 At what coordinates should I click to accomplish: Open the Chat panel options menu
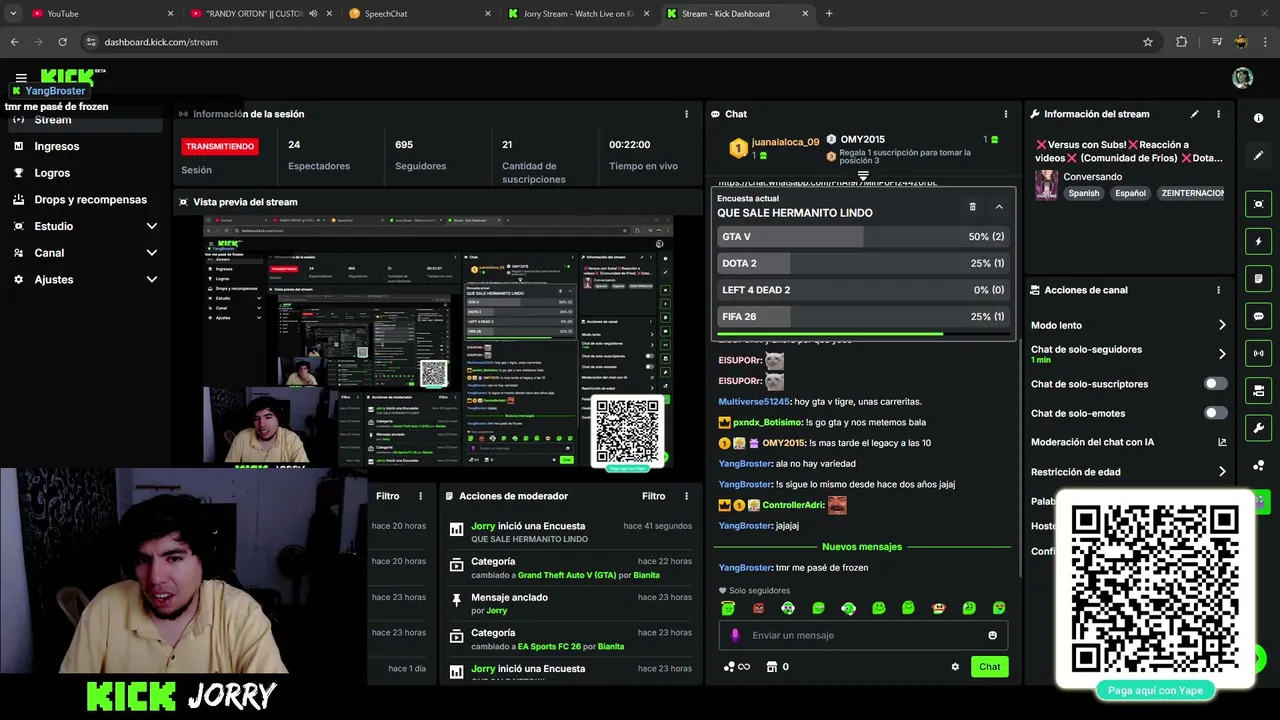click(x=1006, y=114)
